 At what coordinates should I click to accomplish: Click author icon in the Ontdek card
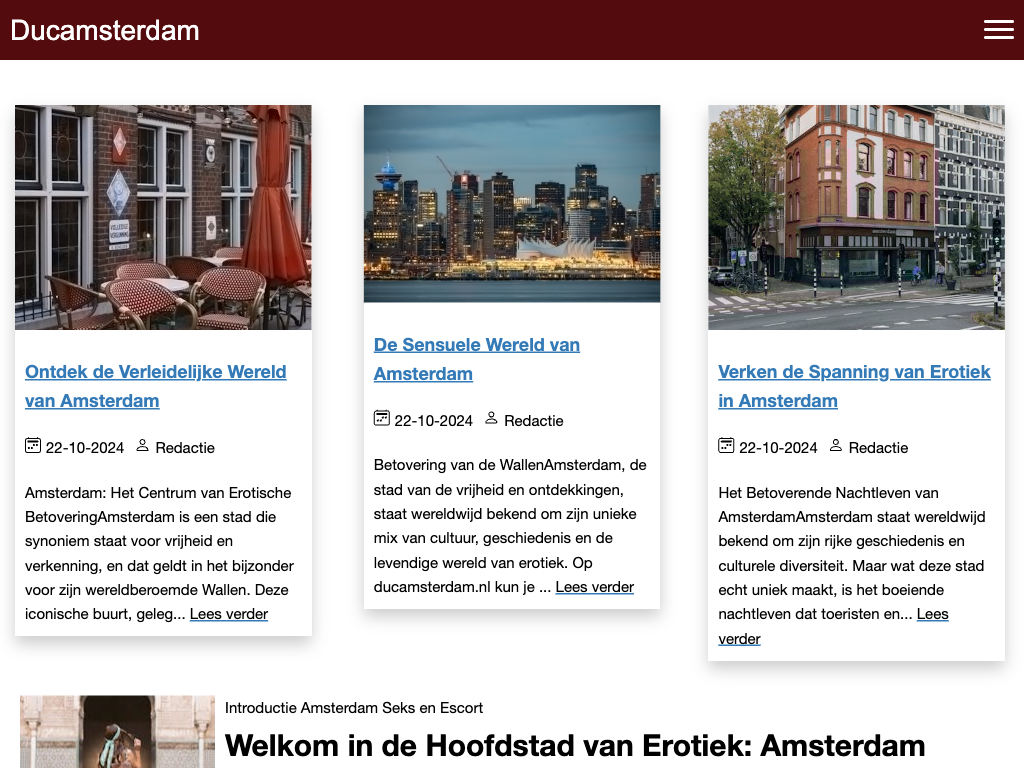(142, 445)
